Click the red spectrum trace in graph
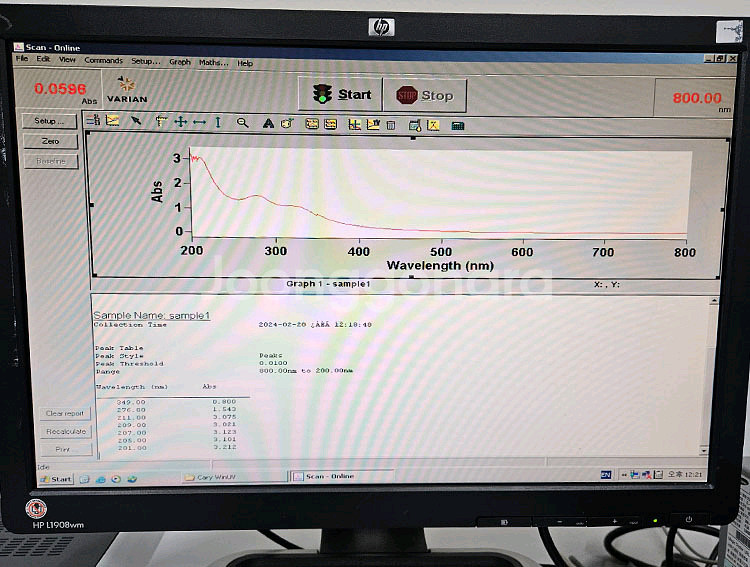 [259, 196]
